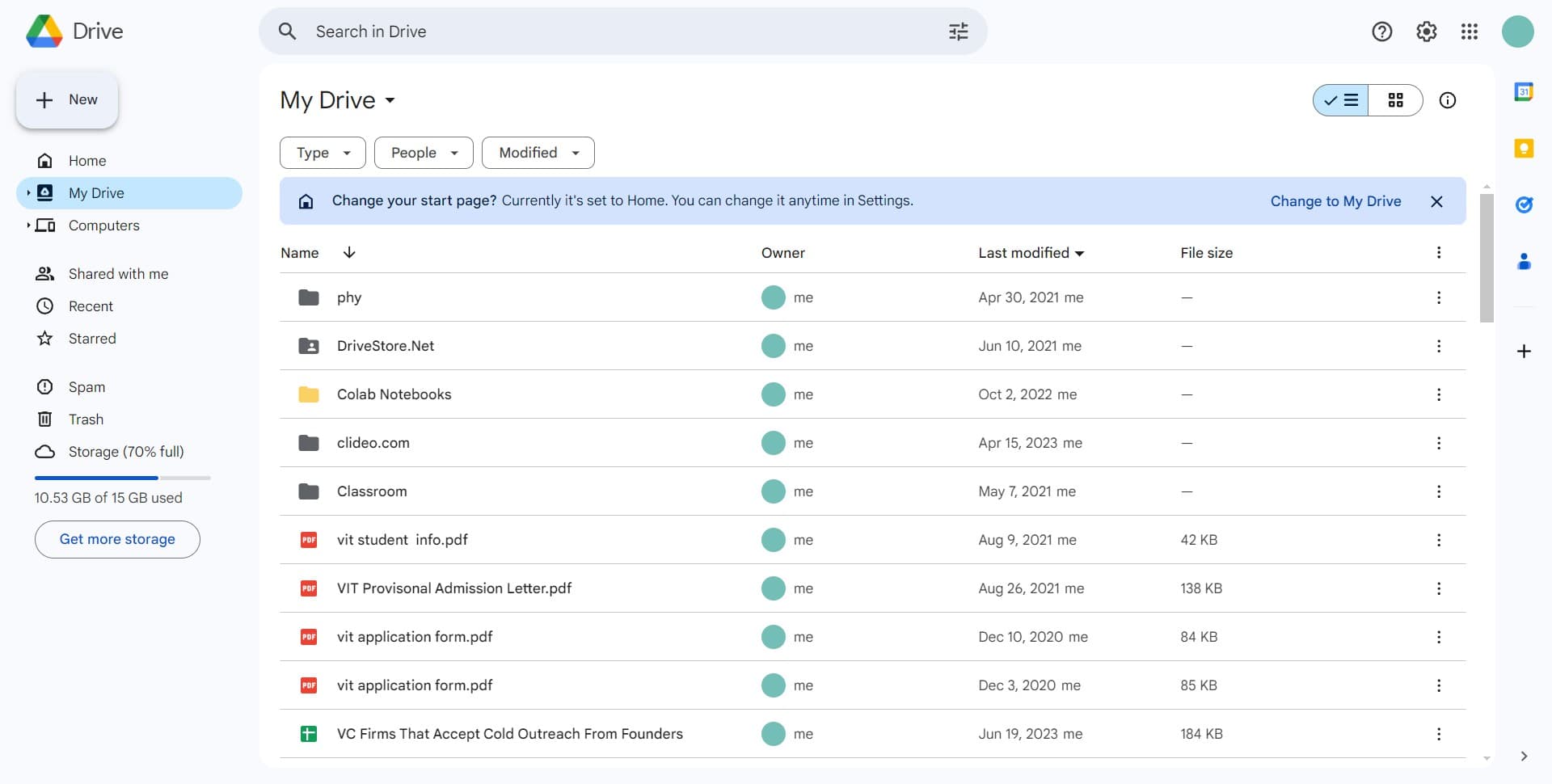The width and height of the screenshot is (1552, 784).
Task: Go to Shared with me
Action: [x=118, y=274]
